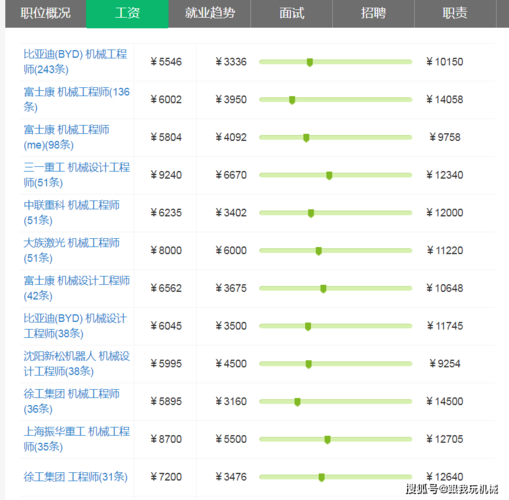
Task: Click the maximum salary ¥11220
Action: tap(445, 250)
